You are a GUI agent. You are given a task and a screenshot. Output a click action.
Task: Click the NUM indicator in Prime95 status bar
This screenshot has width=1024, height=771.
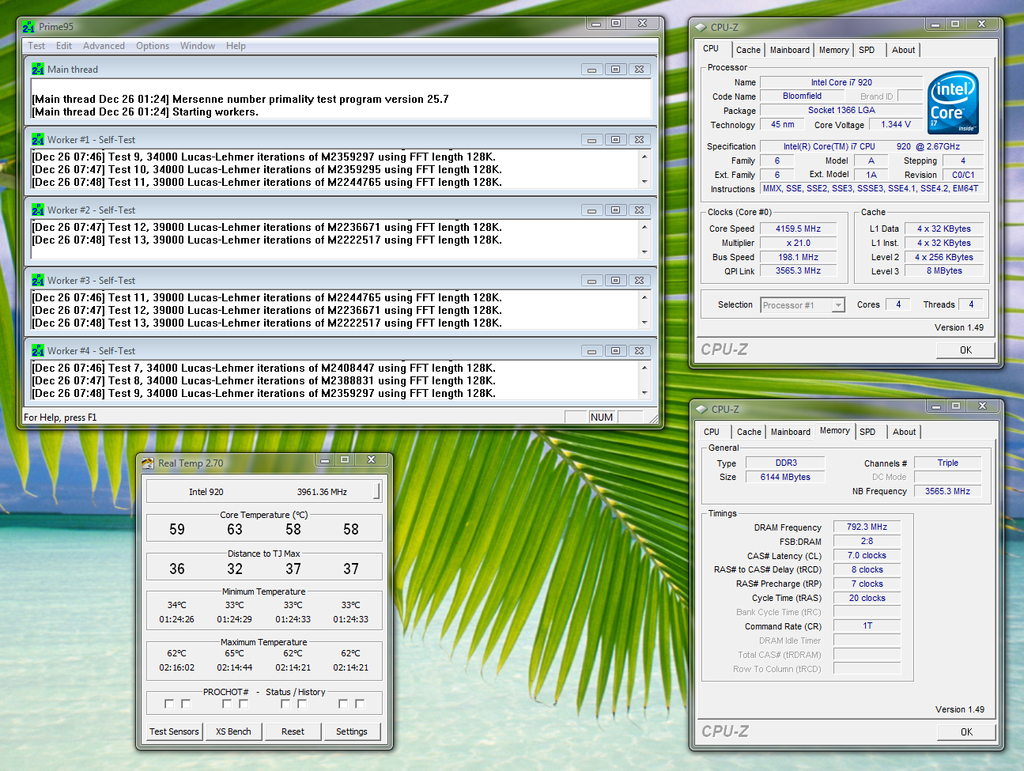click(601, 417)
